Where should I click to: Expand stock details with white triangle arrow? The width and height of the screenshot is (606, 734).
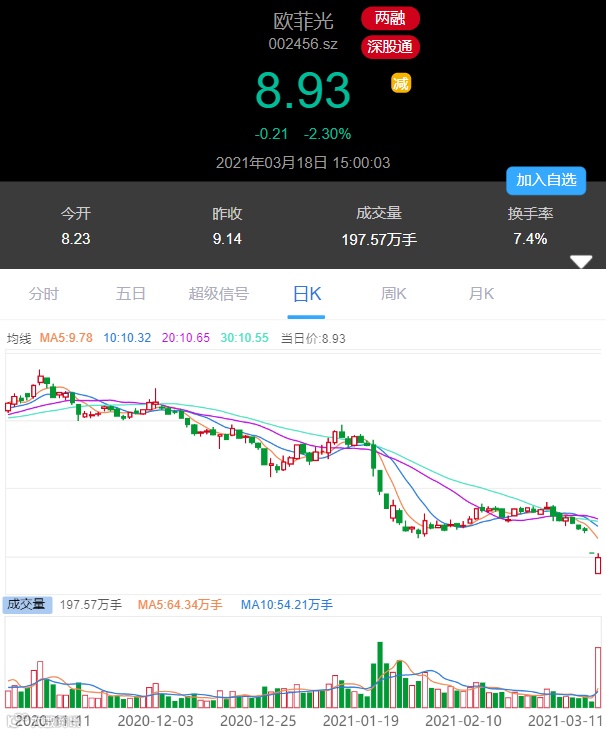(x=581, y=261)
